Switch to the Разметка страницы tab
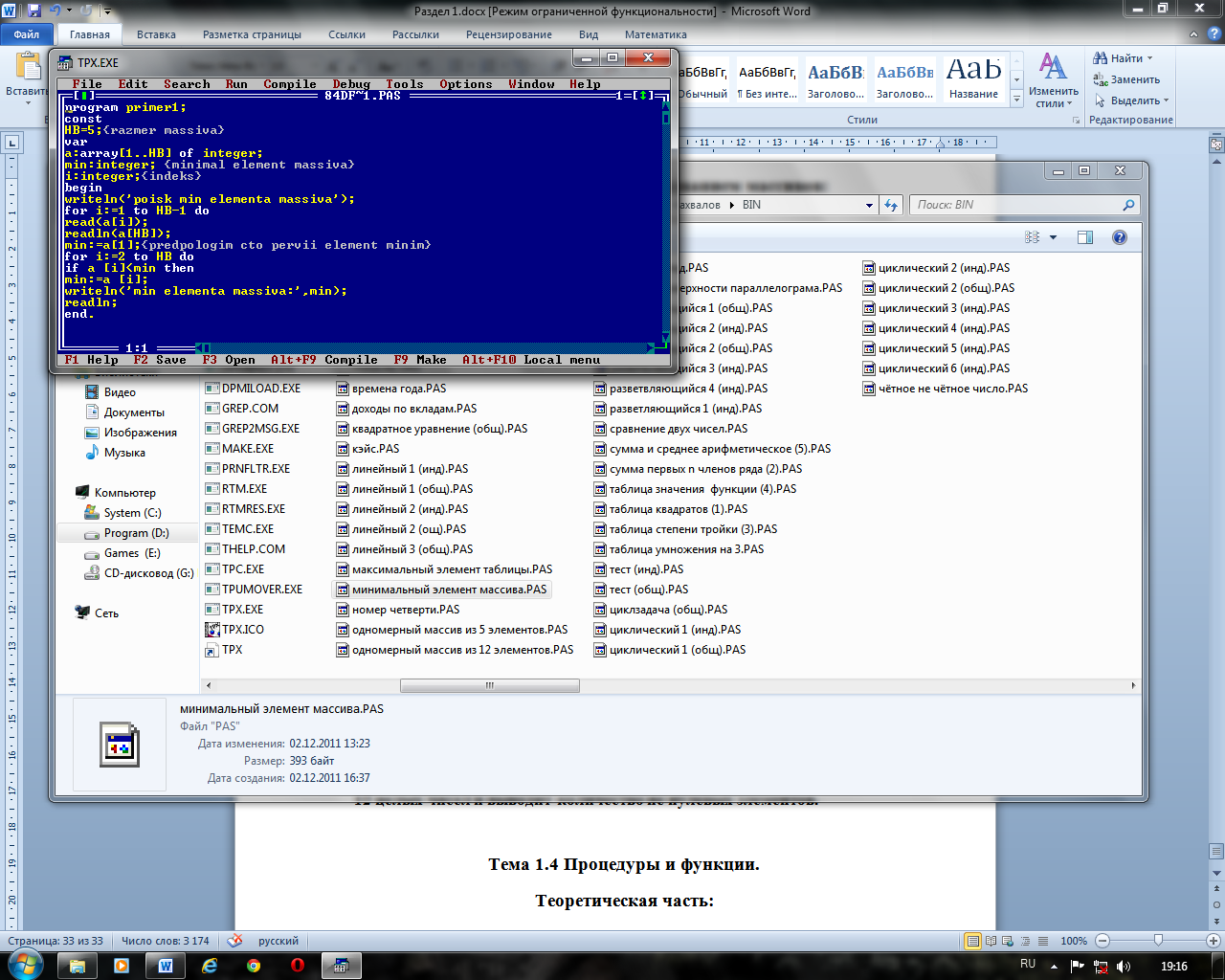The height and width of the screenshot is (980, 1225). (252, 34)
